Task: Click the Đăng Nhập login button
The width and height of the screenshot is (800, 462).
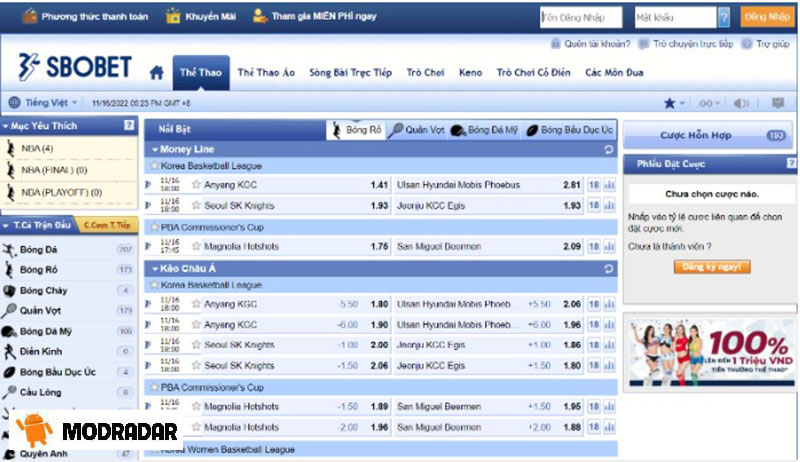Action: [x=767, y=17]
